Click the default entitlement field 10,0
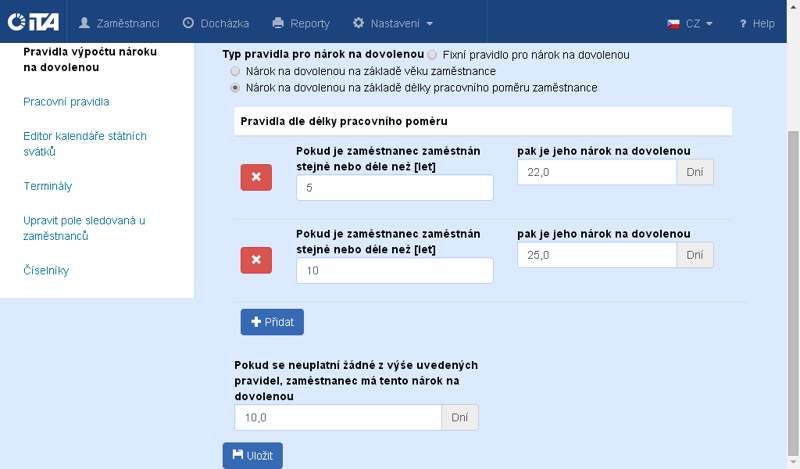Screen dimensions: 800x469 click(336, 418)
